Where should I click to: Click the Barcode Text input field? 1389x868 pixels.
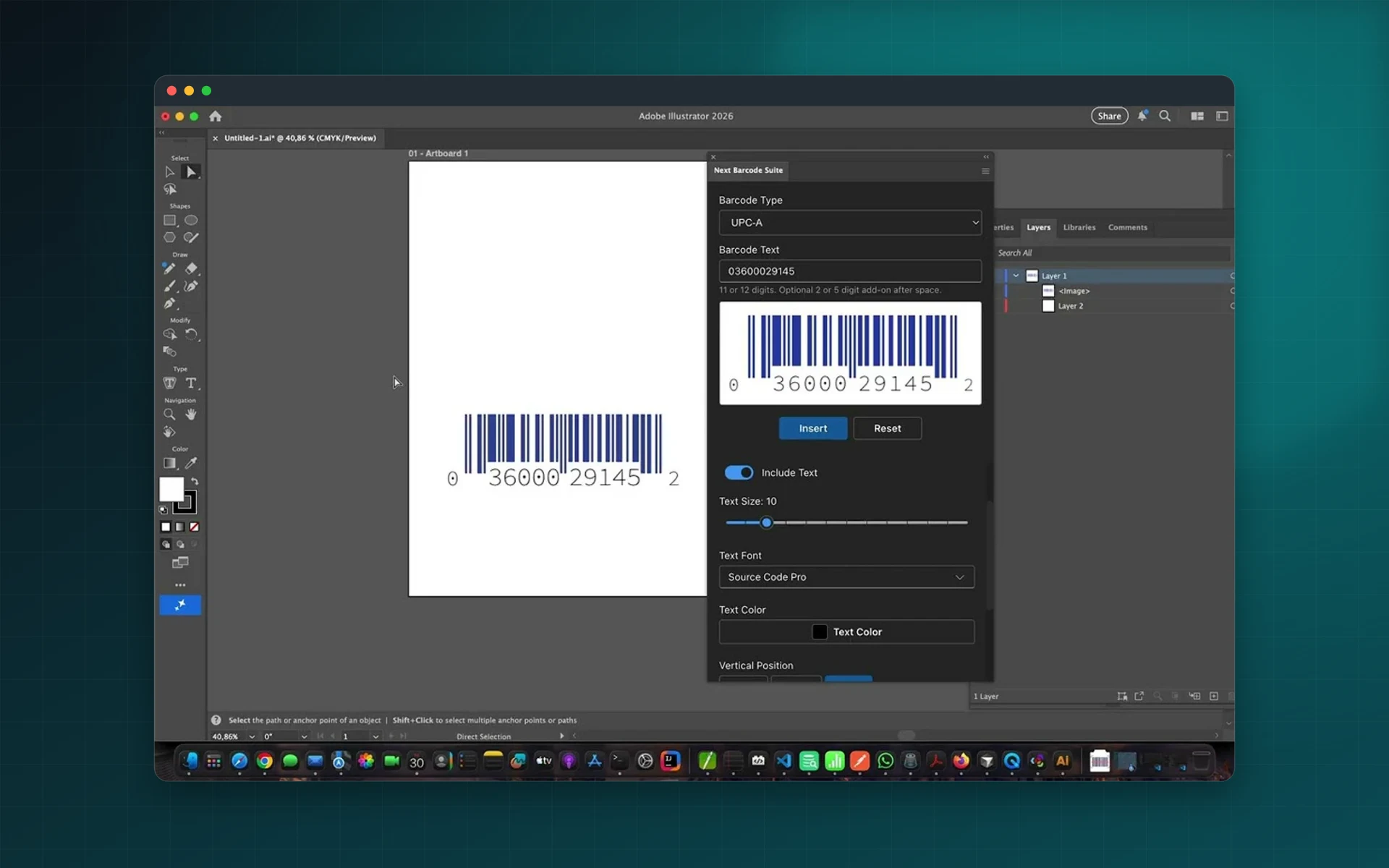[x=850, y=271]
